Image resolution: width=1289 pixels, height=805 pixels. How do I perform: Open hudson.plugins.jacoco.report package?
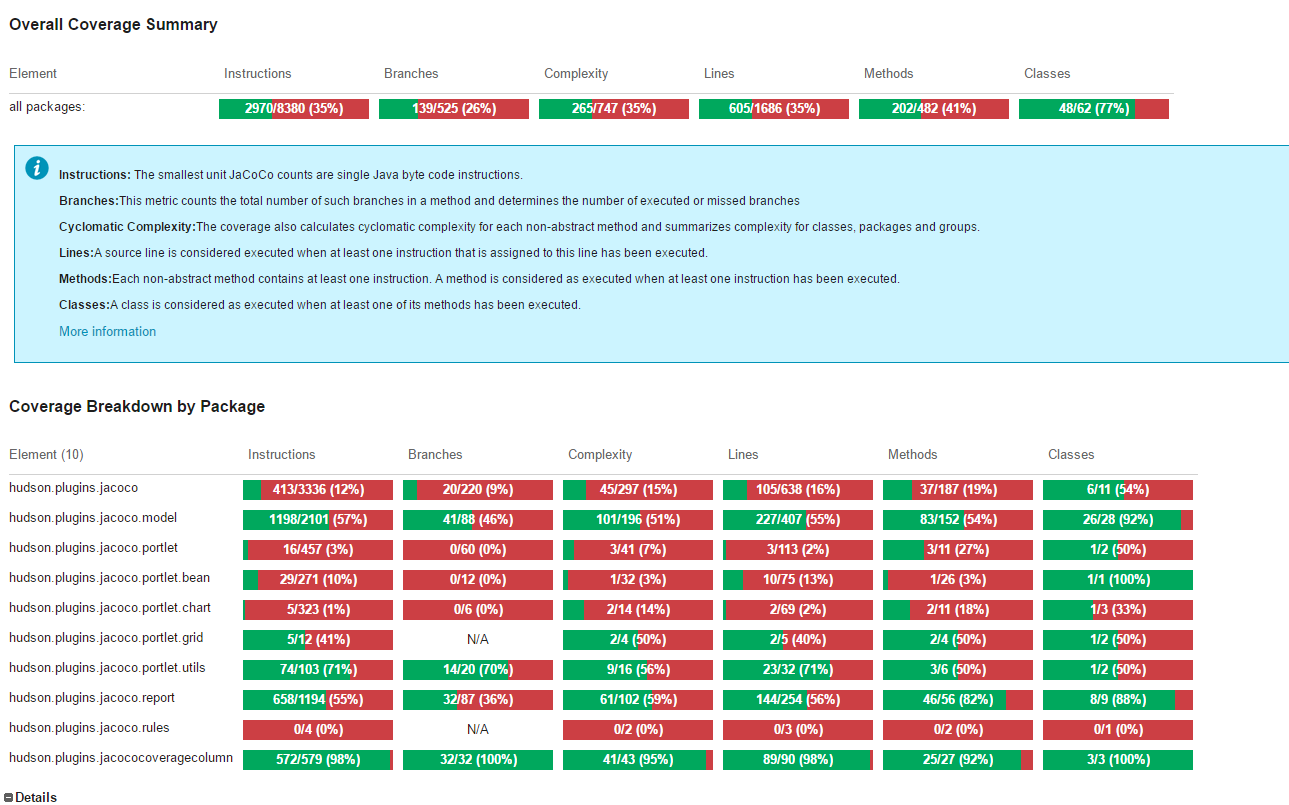pos(92,698)
